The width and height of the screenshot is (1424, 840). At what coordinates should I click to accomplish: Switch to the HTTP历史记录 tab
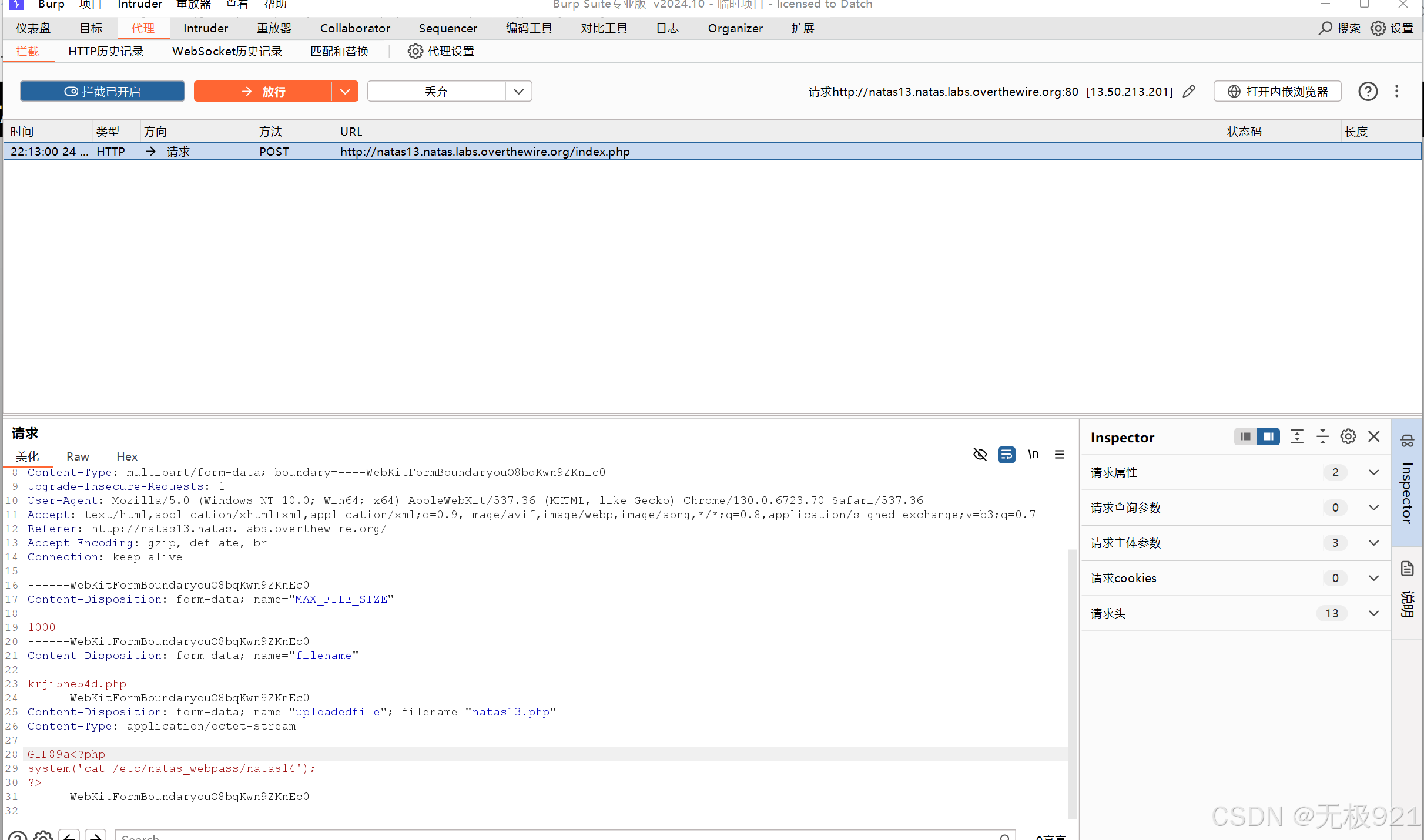point(106,52)
